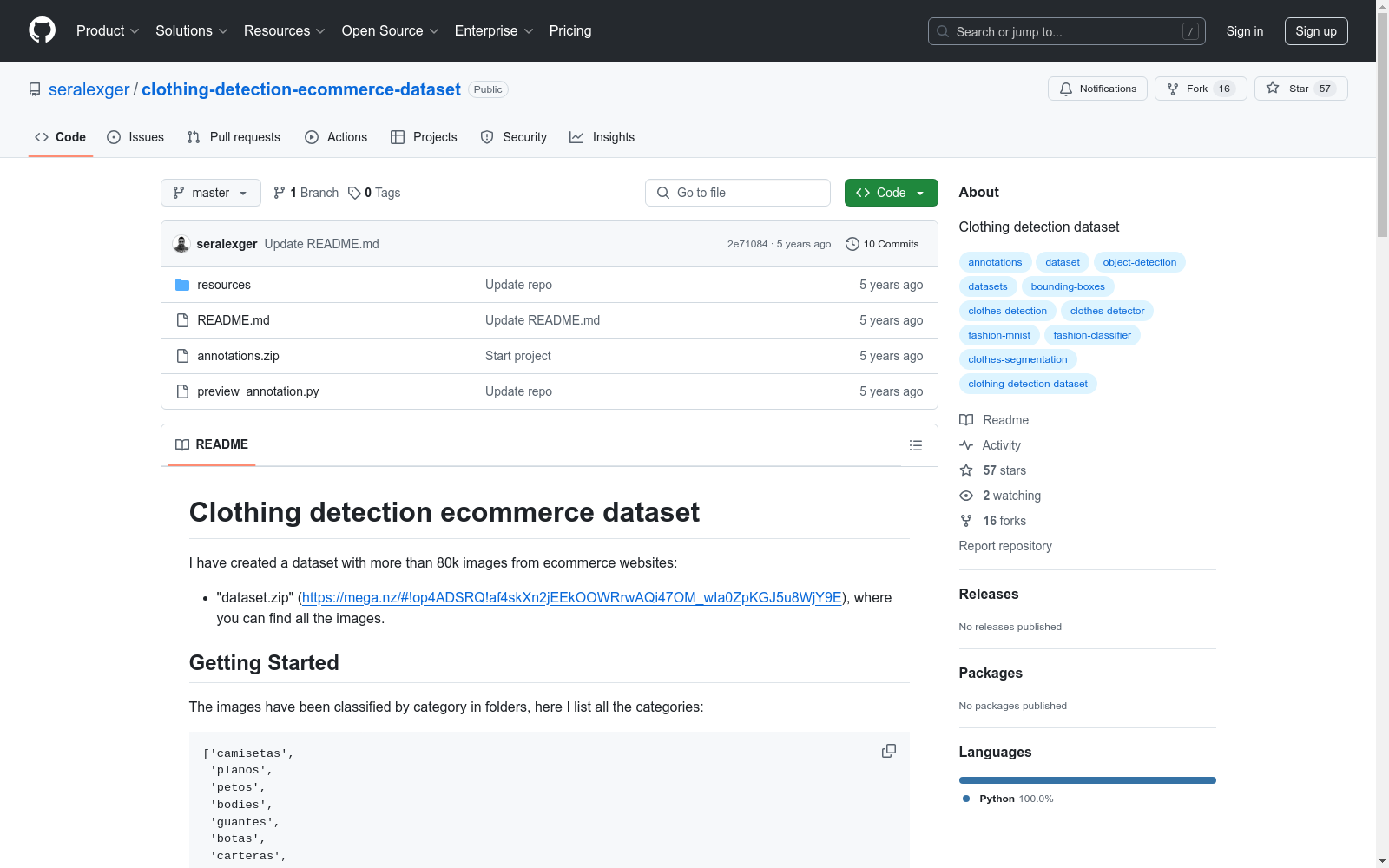Open the Activity link in About
The image size is (1389, 868).
point(991,445)
